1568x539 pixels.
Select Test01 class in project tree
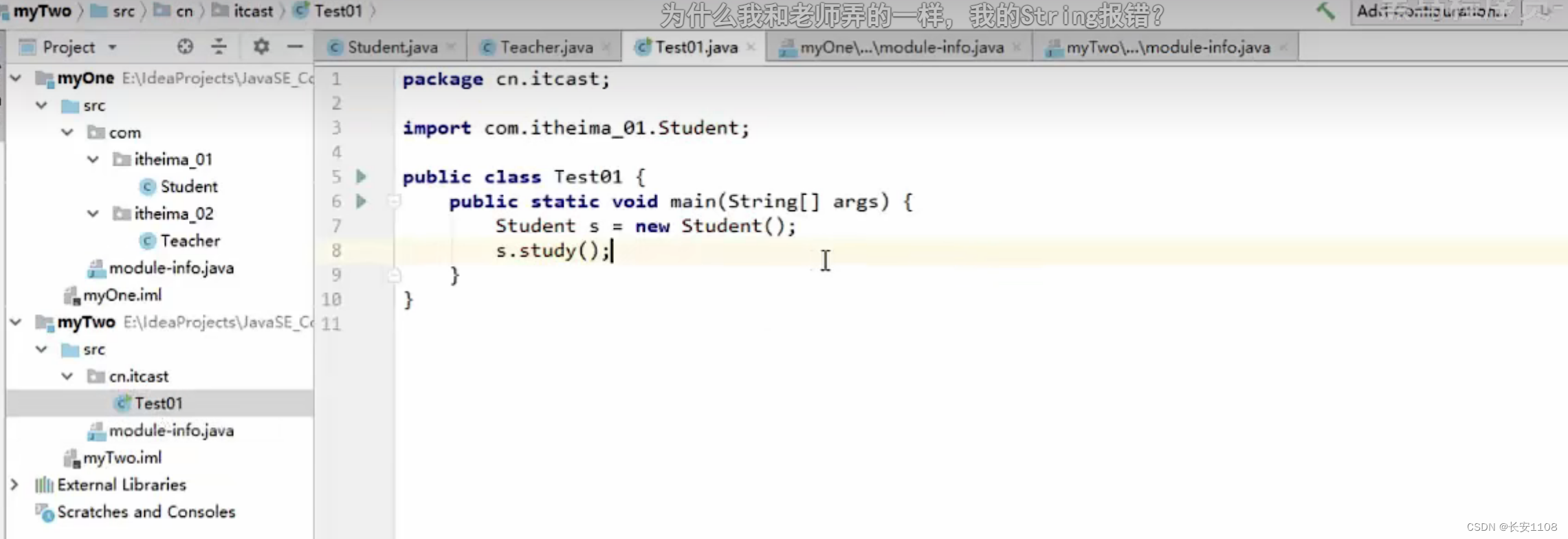pos(158,404)
